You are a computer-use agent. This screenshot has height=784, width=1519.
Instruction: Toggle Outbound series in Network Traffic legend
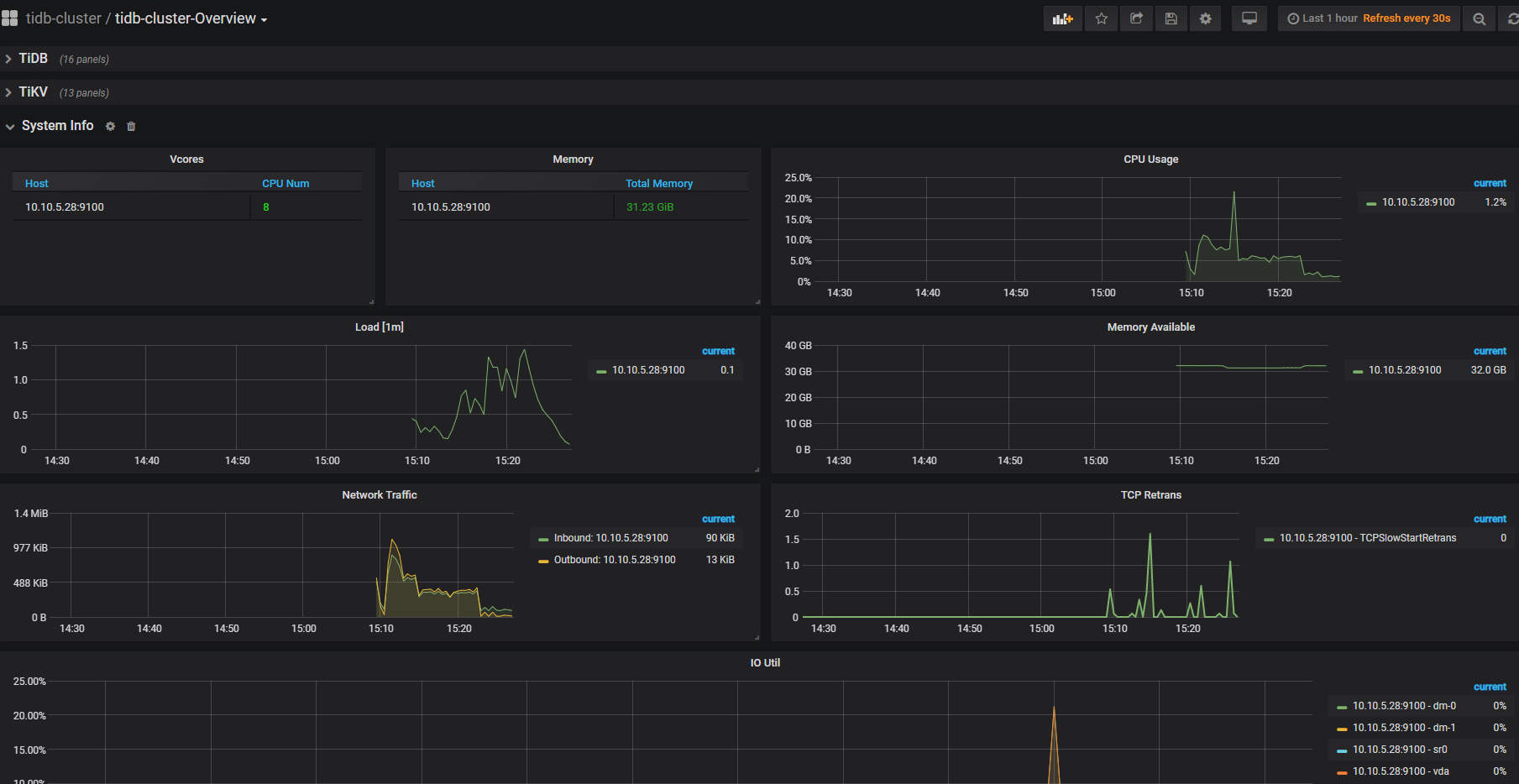click(x=614, y=560)
